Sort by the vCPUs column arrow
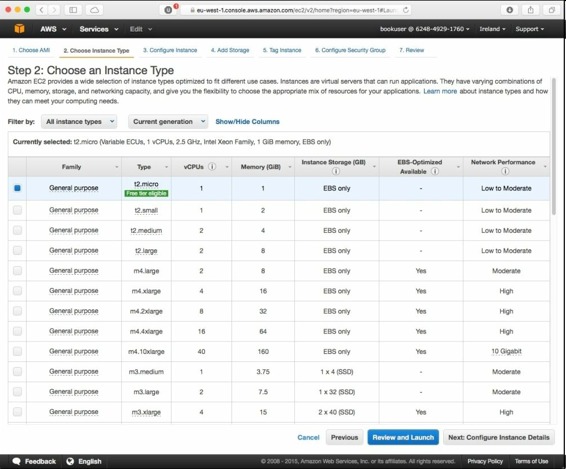566x469 pixels. [x=227, y=167]
